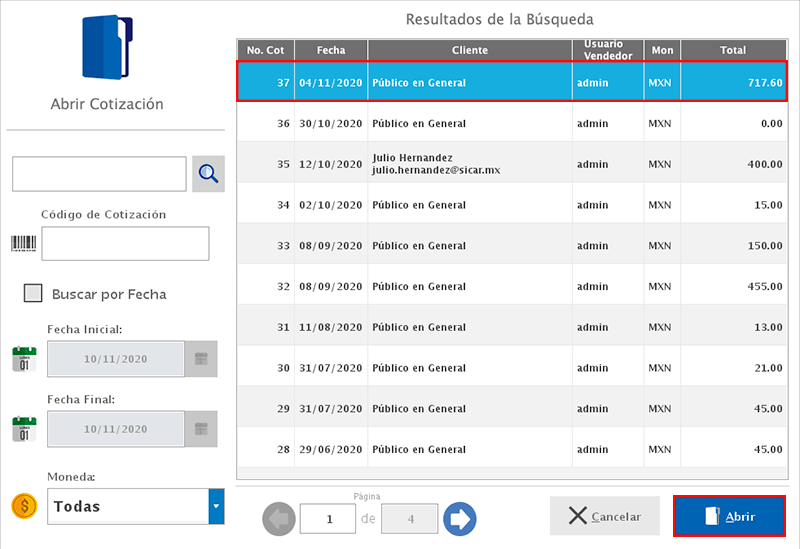Sort by Cliente column header

[x=470, y=50]
